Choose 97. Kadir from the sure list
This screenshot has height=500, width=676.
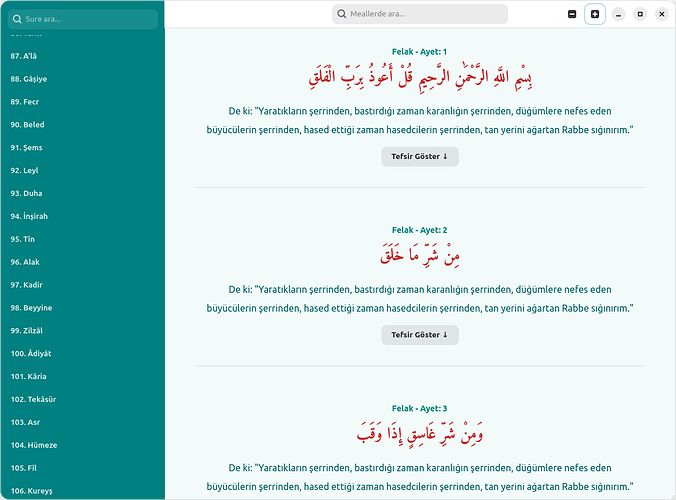point(27,285)
